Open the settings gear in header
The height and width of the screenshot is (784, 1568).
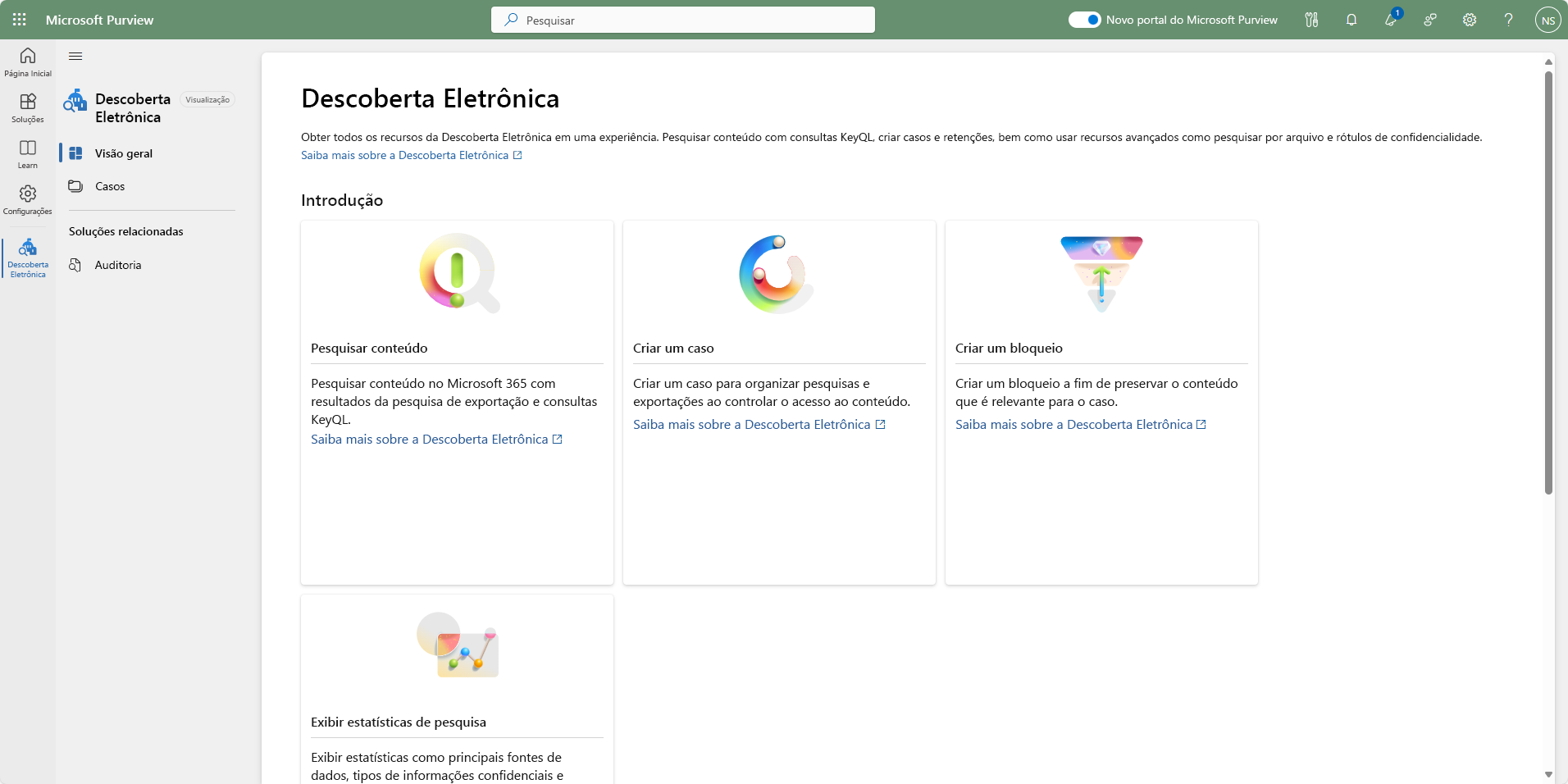pos(1470,20)
